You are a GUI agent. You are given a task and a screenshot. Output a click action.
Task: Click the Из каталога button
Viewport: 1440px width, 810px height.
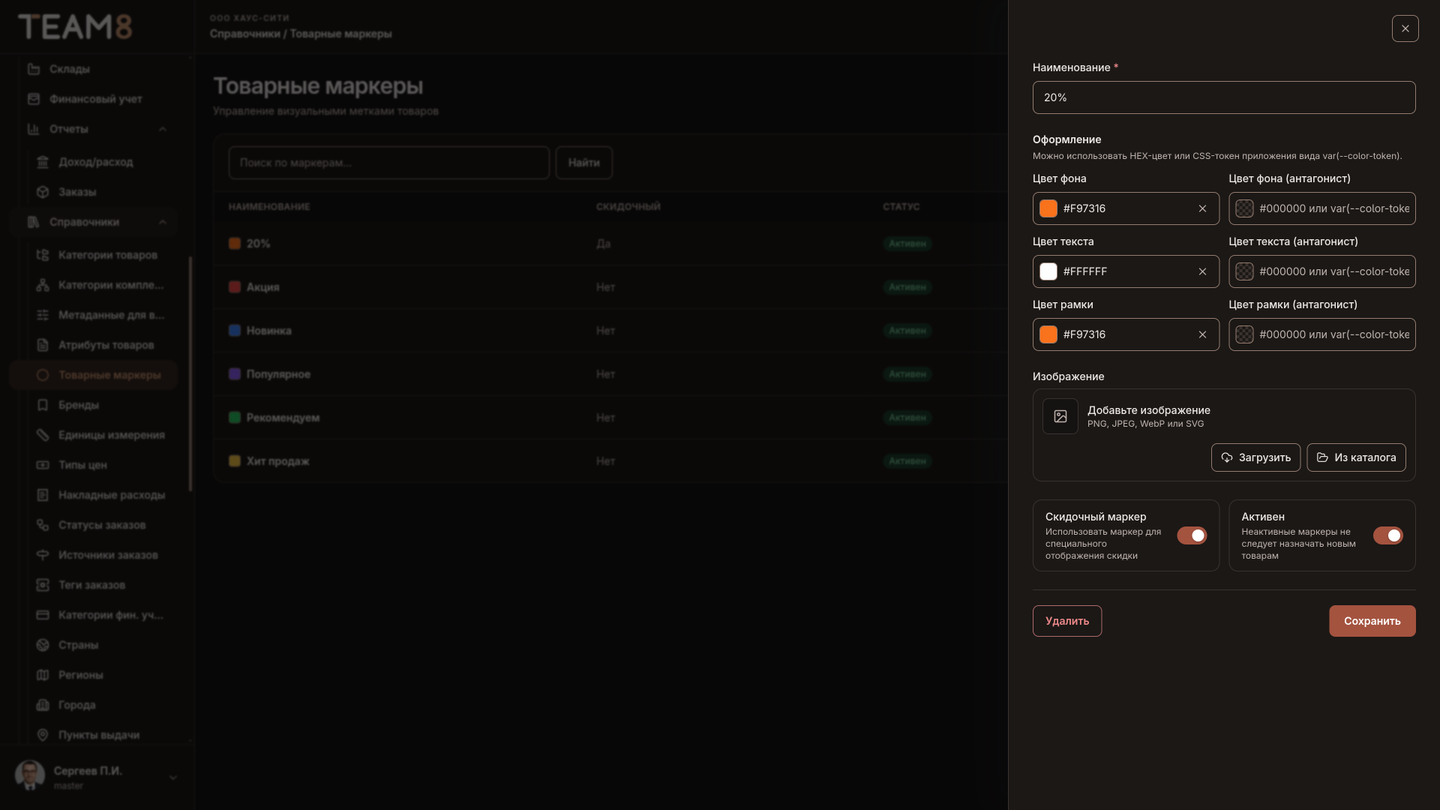1356,457
